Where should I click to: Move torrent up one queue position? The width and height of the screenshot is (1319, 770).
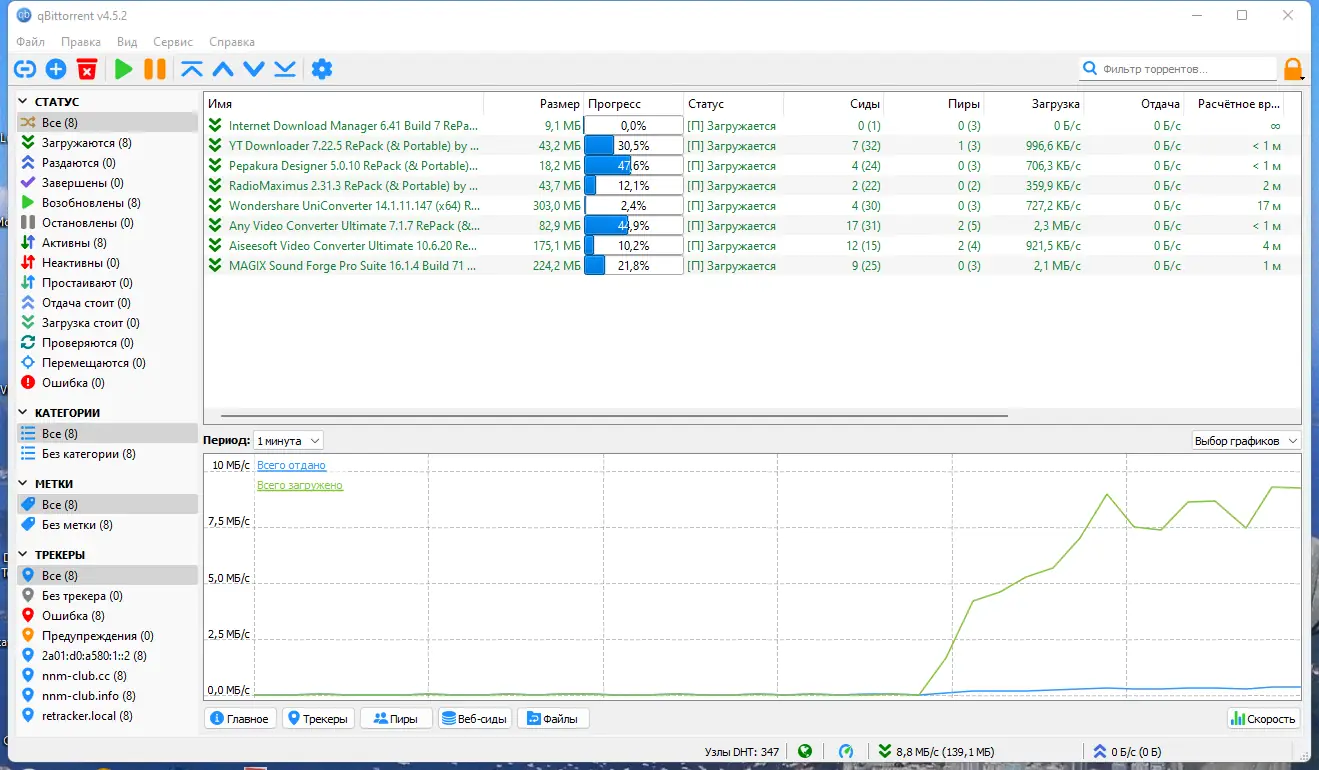click(223, 69)
